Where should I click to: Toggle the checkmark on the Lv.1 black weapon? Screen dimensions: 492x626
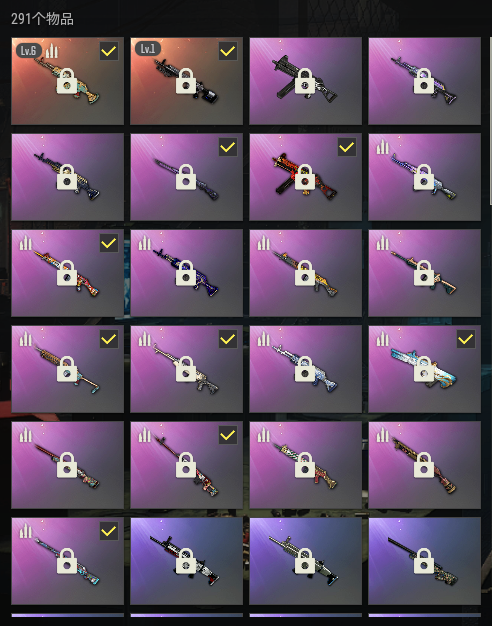(228, 51)
